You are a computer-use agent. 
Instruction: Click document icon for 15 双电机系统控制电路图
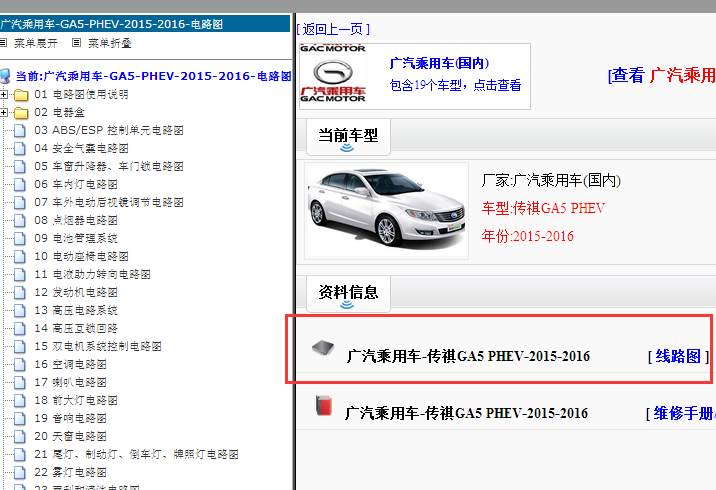[x=20, y=347]
